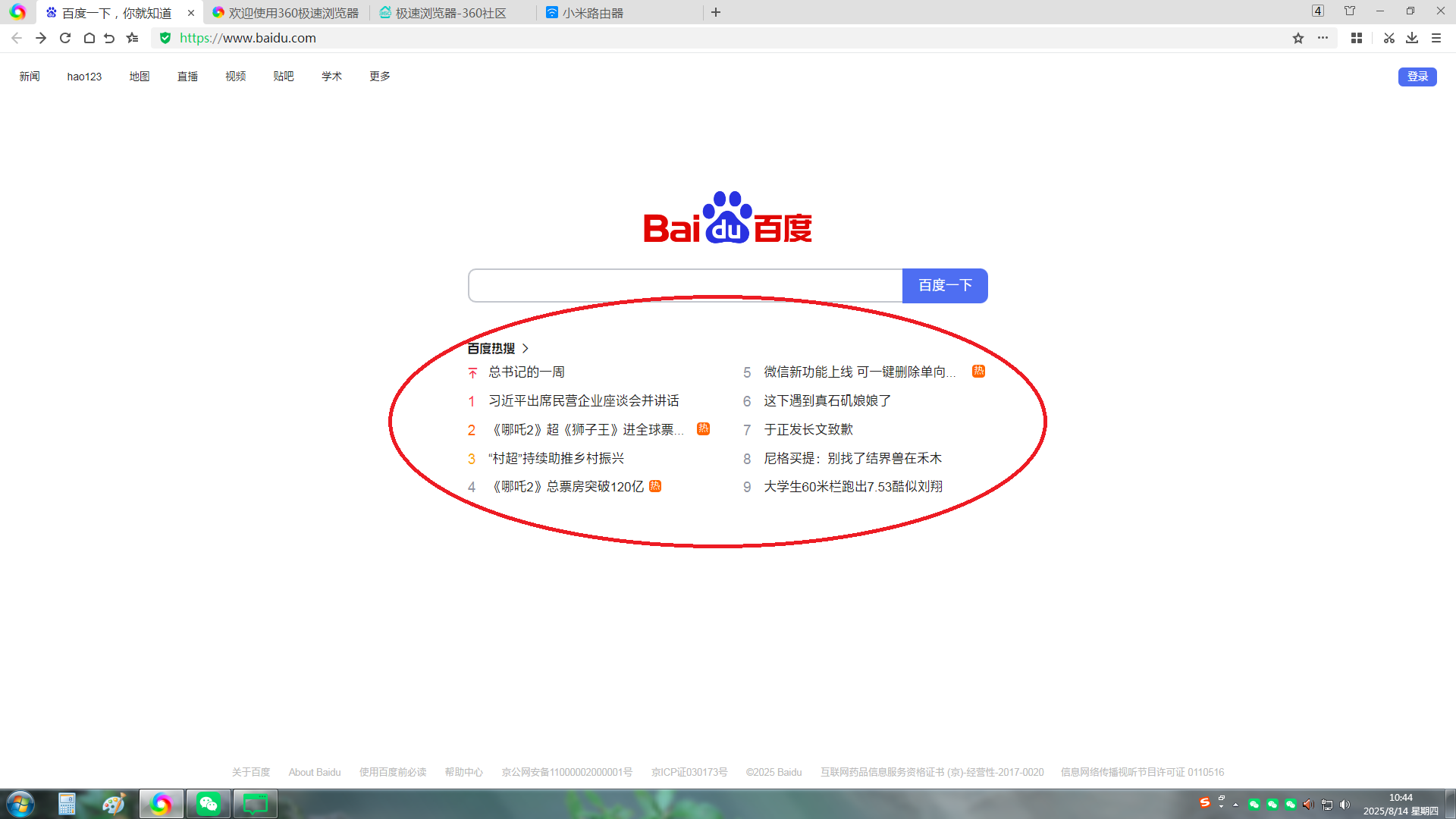Click the Baidu logo
This screenshot has width=1456, height=819.
(727, 218)
